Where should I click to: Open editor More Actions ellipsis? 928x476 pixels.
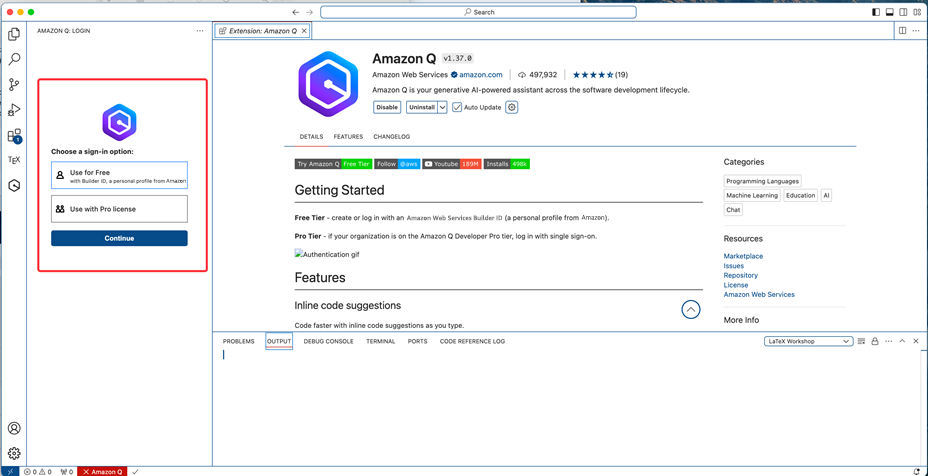tap(916, 31)
